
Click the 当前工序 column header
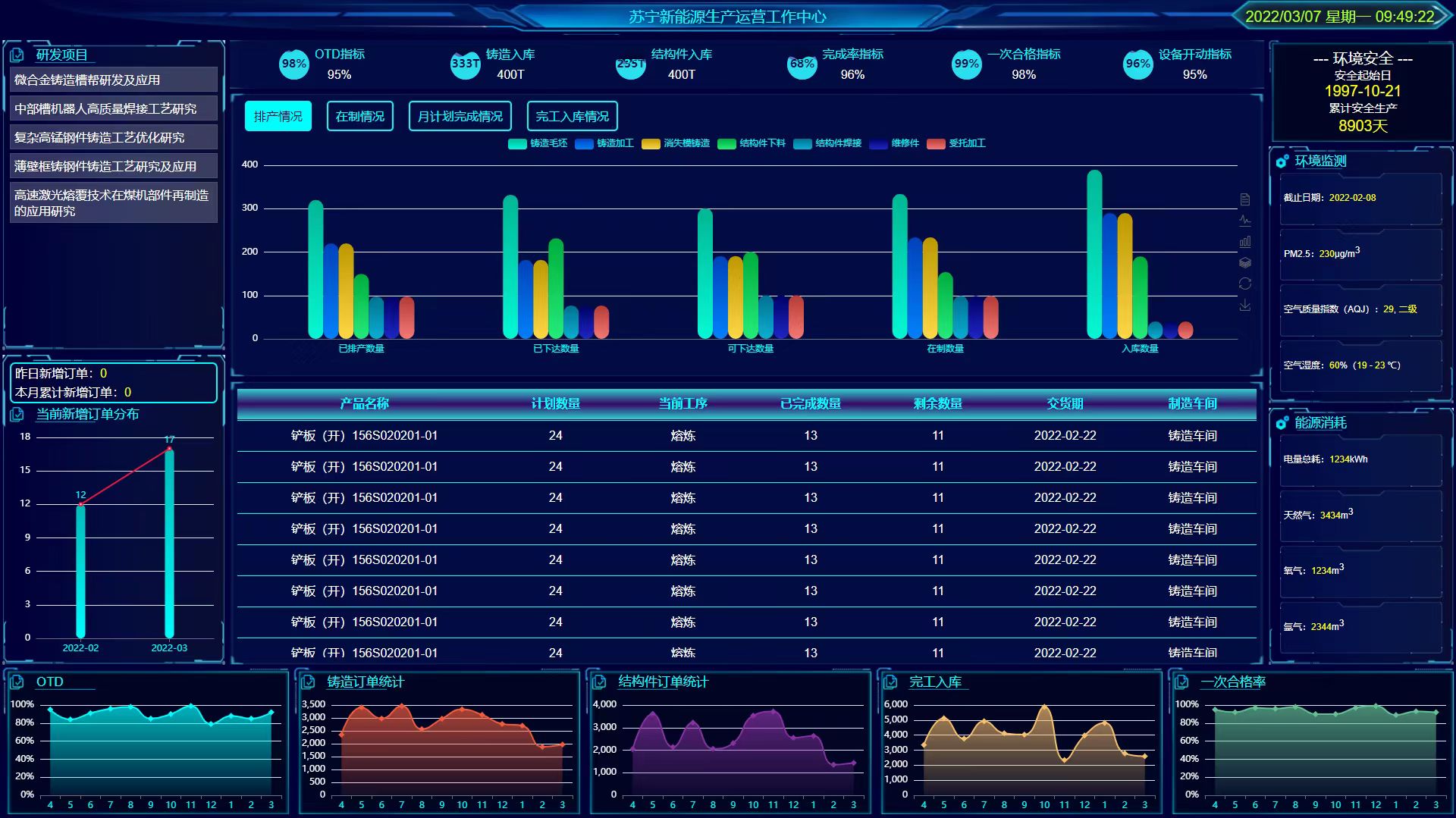click(x=683, y=403)
